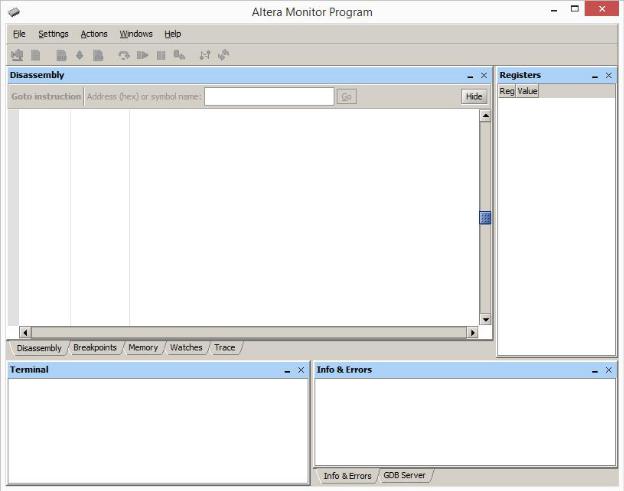Switch to the Disassembly tab
The height and width of the screenshot is (491, 624).
(x=39, y=348)
